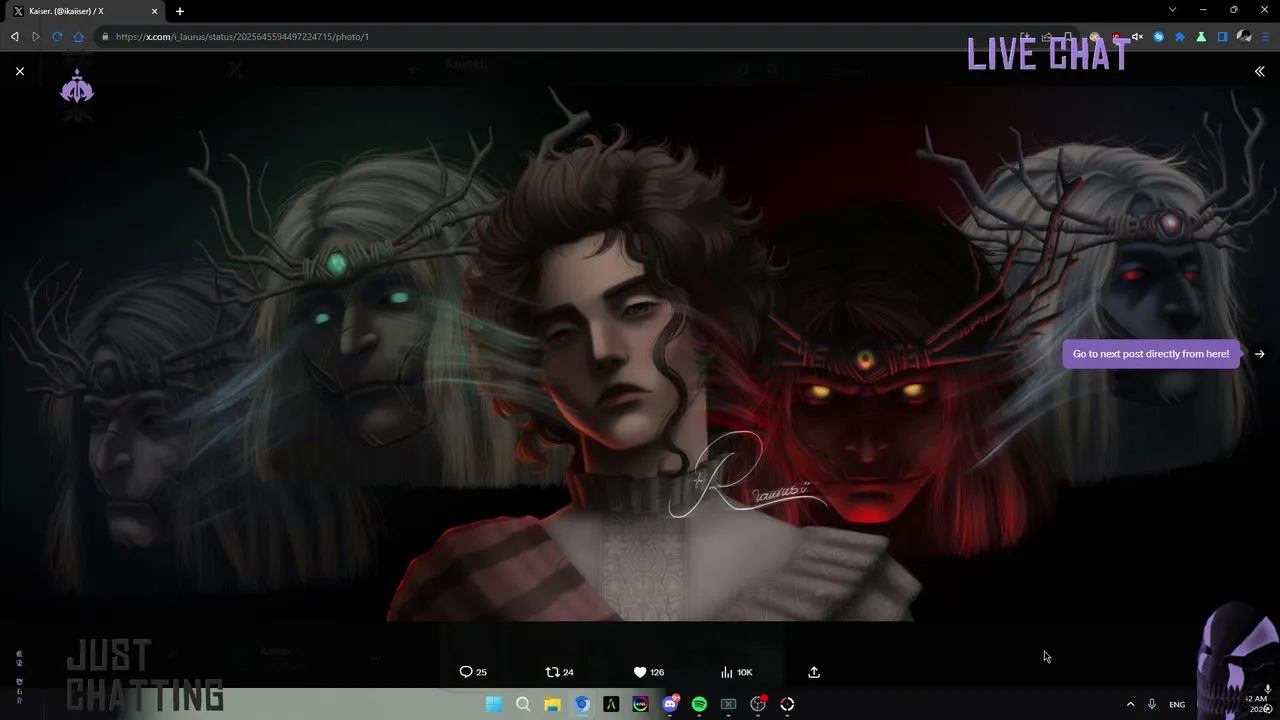Open the artwork image

(x=640, y=355)
